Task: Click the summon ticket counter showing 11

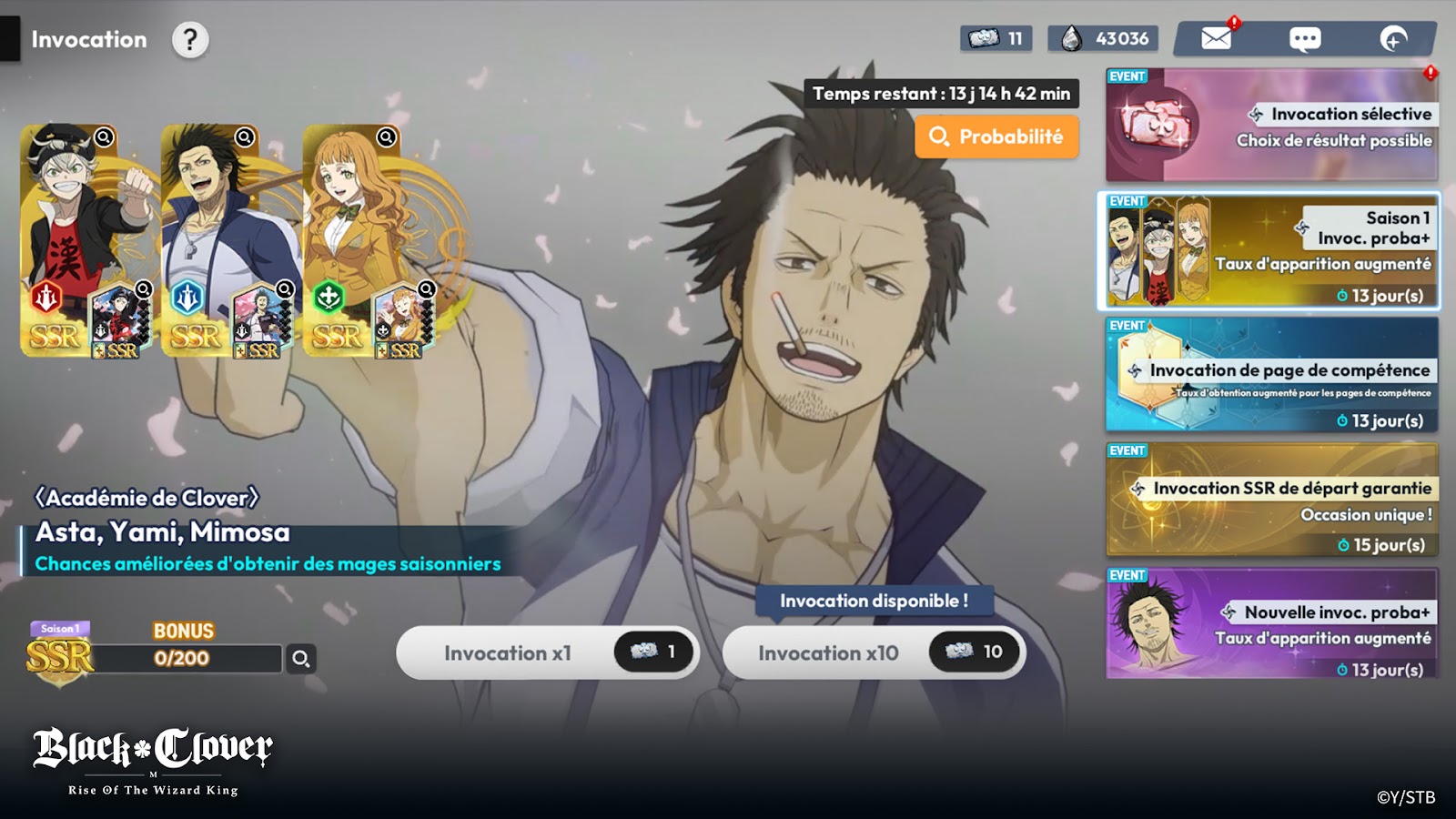Action: [x=996, y=38]
